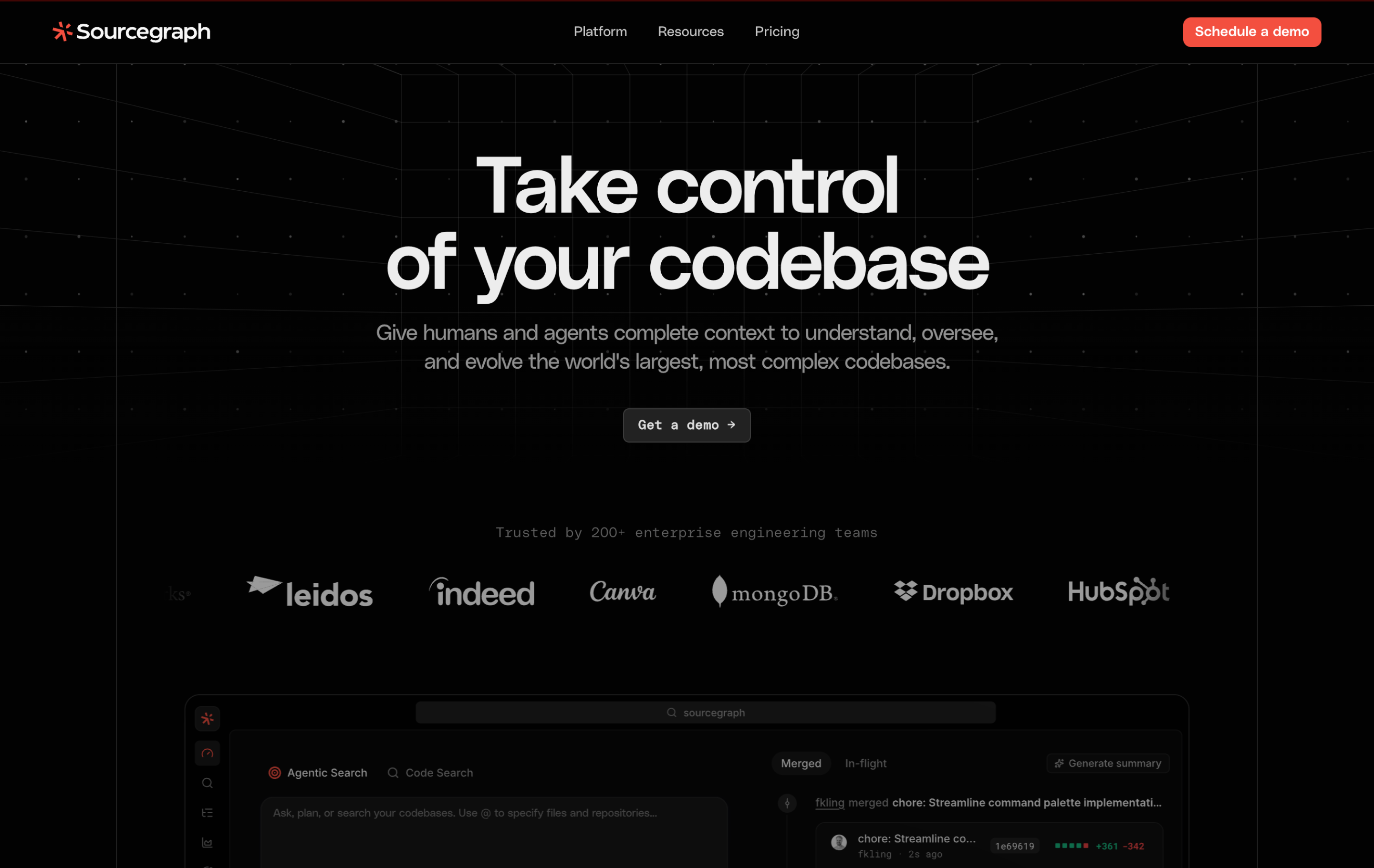
Task: Switch to the Merged tab
Action: (x=801, y=763)
